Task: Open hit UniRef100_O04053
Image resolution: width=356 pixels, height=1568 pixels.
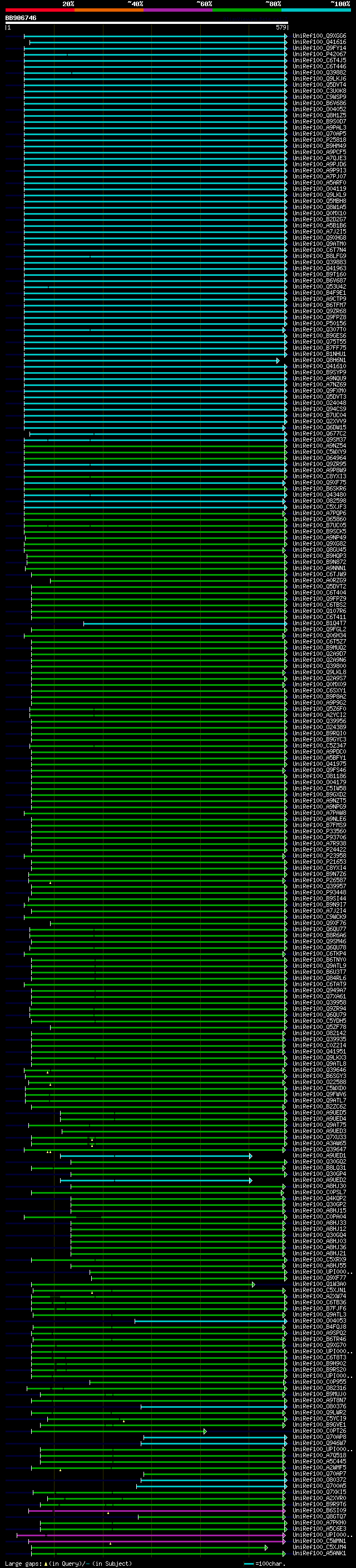Action: [x=319, y=1321]
